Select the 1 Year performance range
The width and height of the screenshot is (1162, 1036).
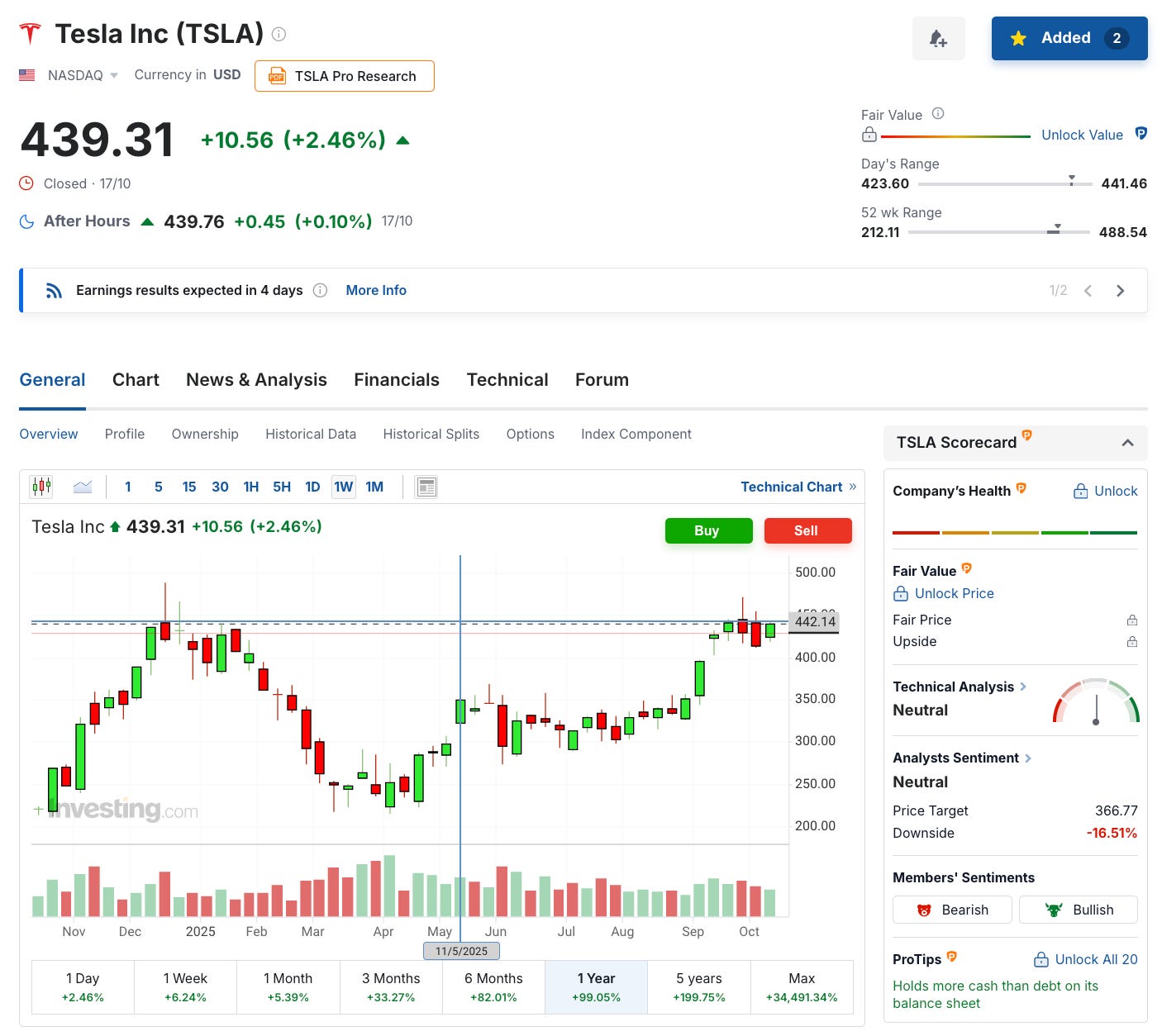597,987
